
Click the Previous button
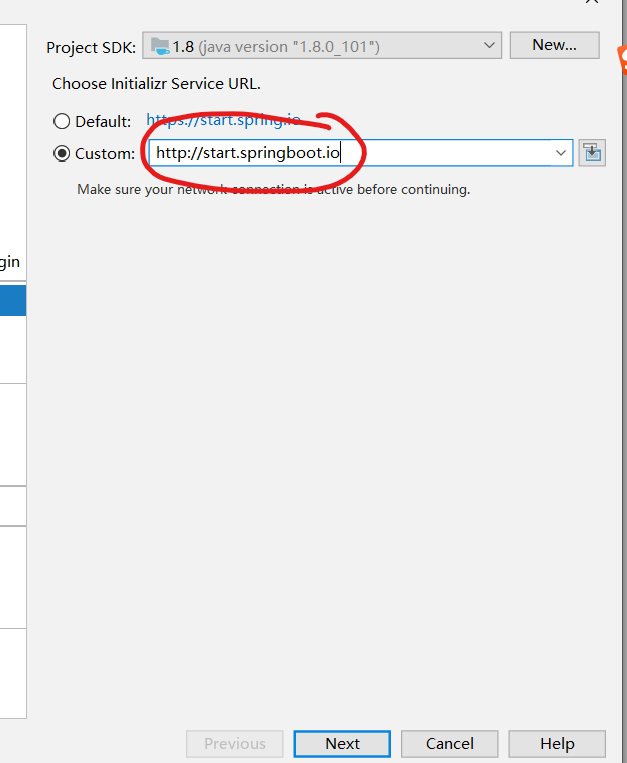click(x=234, y=744)
